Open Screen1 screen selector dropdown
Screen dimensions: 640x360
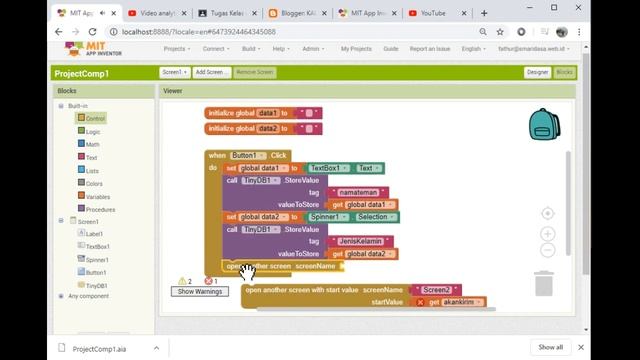(174, 72)
